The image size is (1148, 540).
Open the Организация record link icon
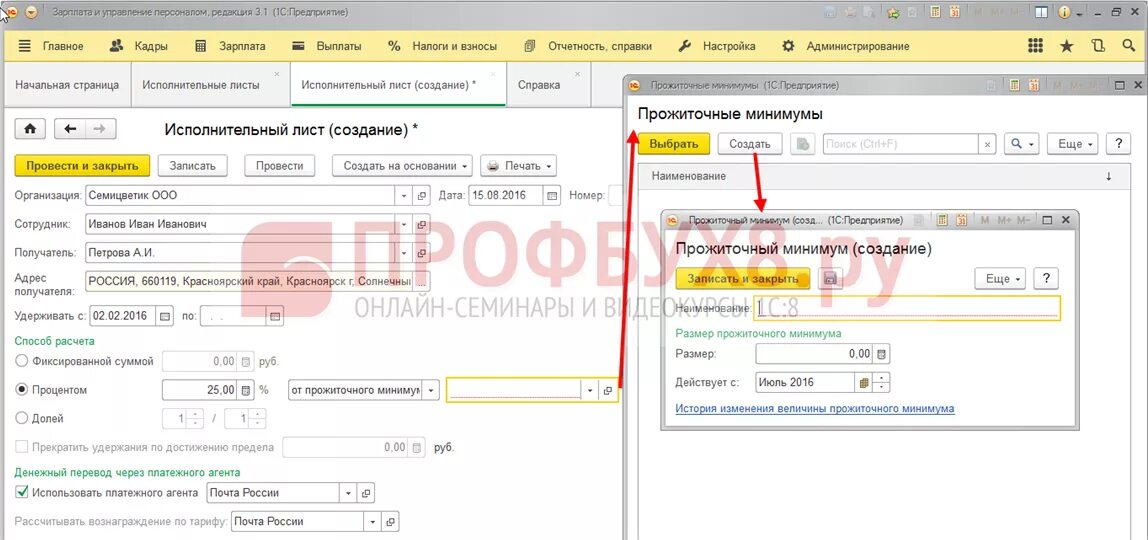pyautogui.click(x=422, y=195)
